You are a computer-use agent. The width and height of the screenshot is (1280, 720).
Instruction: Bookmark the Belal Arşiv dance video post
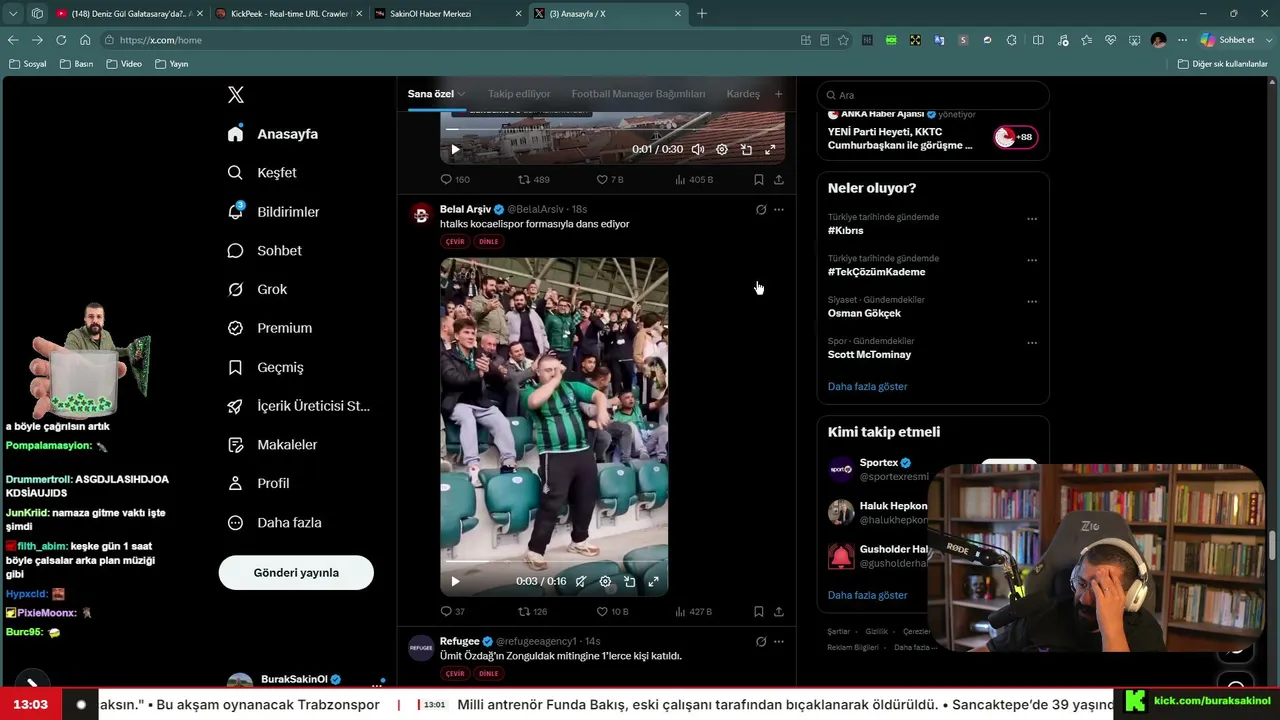coord(759,611)
